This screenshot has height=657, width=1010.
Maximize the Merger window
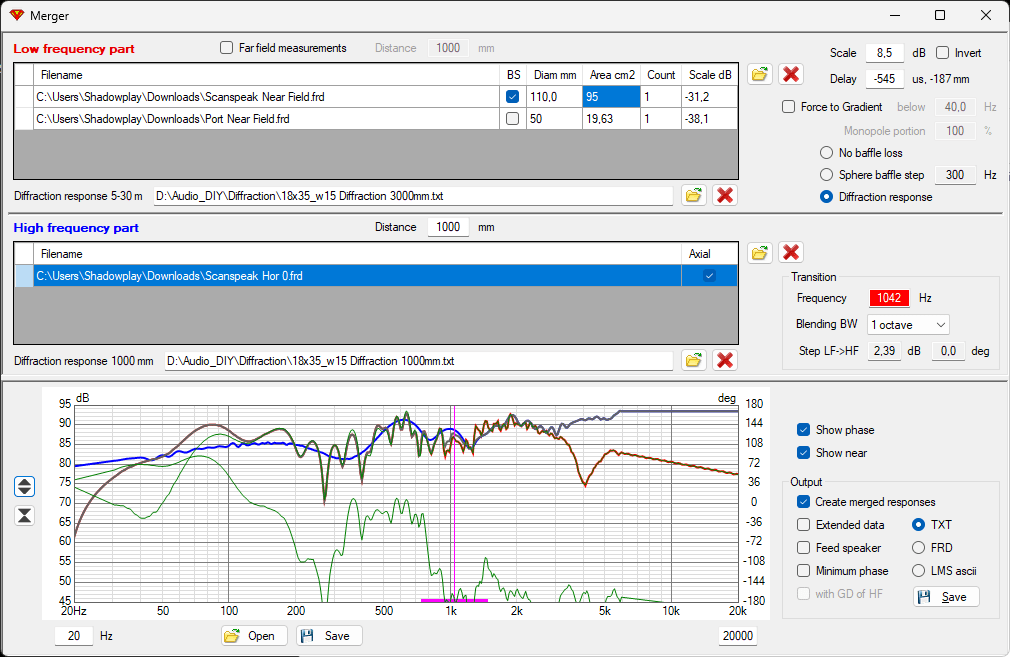[940, 15]
